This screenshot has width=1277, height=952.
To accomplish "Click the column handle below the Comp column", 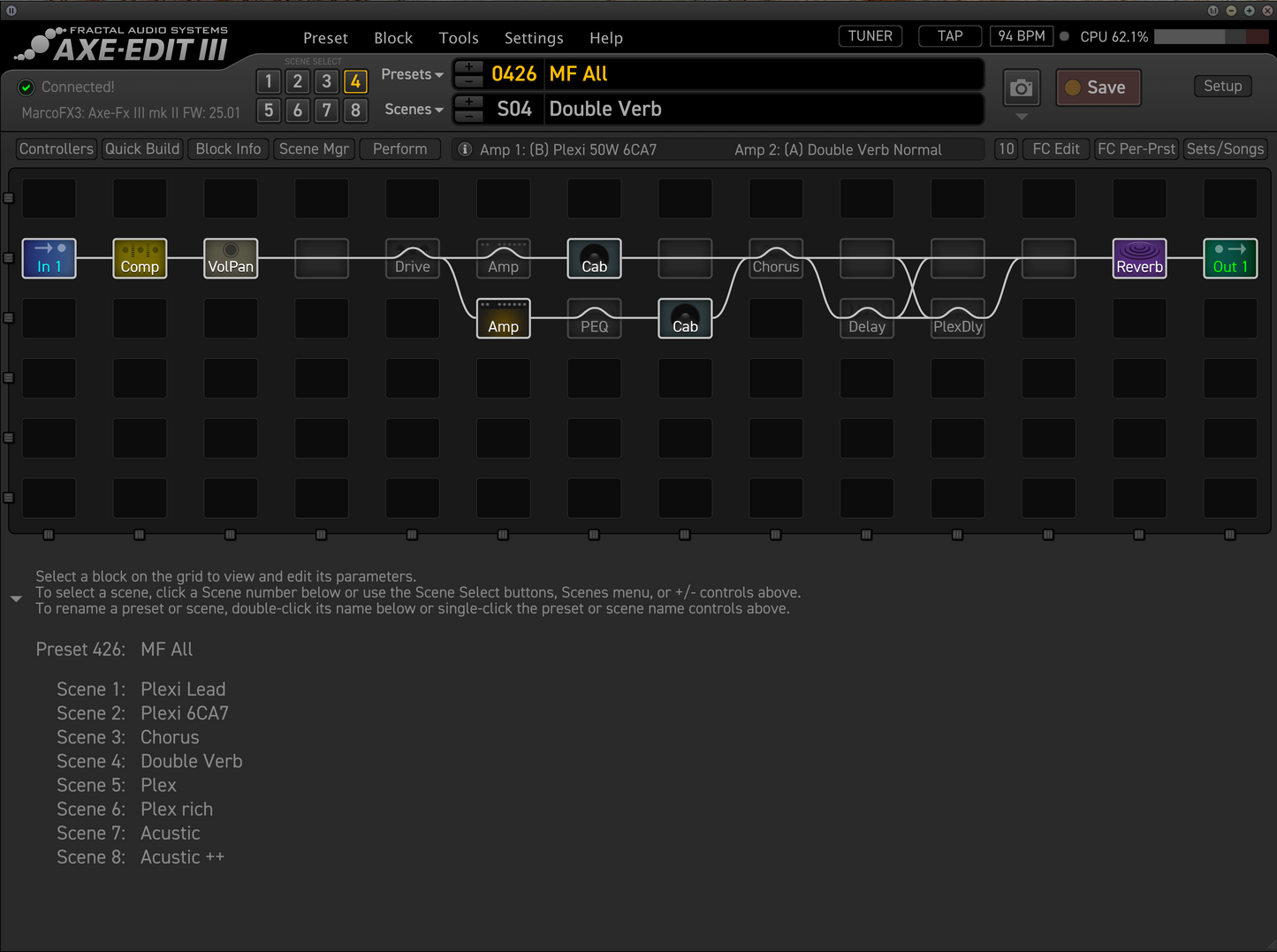I will (x=140, y=535).
